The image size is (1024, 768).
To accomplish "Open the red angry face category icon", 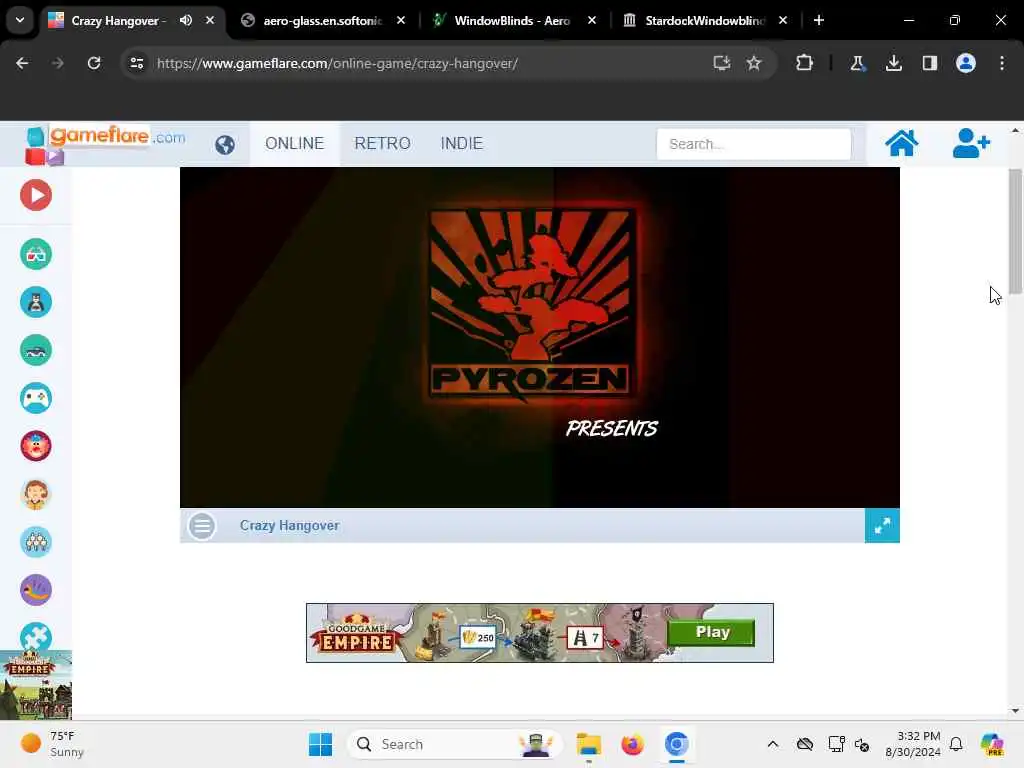I will [x=36, y=446].
